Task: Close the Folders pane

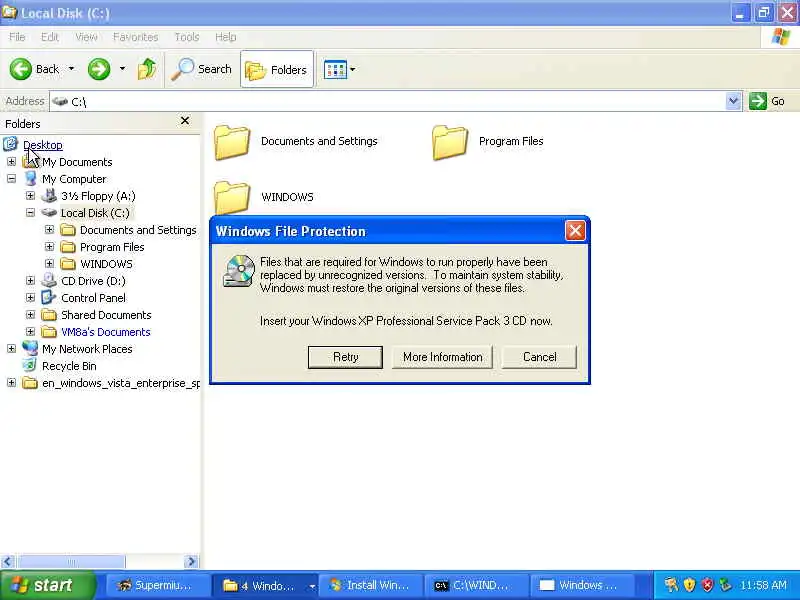Action: click(185, 120)
